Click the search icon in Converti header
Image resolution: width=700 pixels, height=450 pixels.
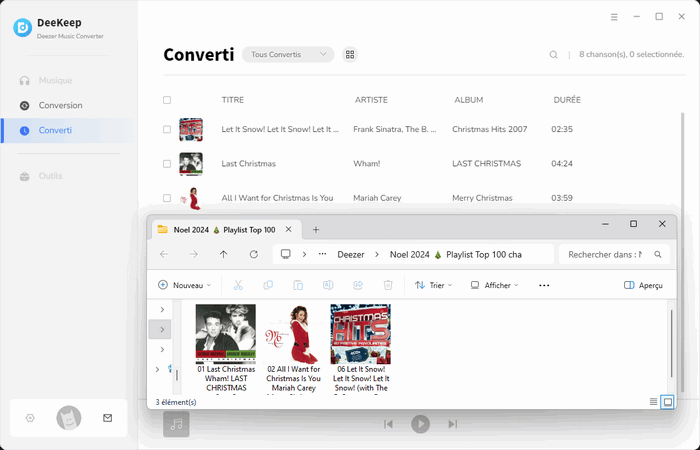click(x=553, y=54)
